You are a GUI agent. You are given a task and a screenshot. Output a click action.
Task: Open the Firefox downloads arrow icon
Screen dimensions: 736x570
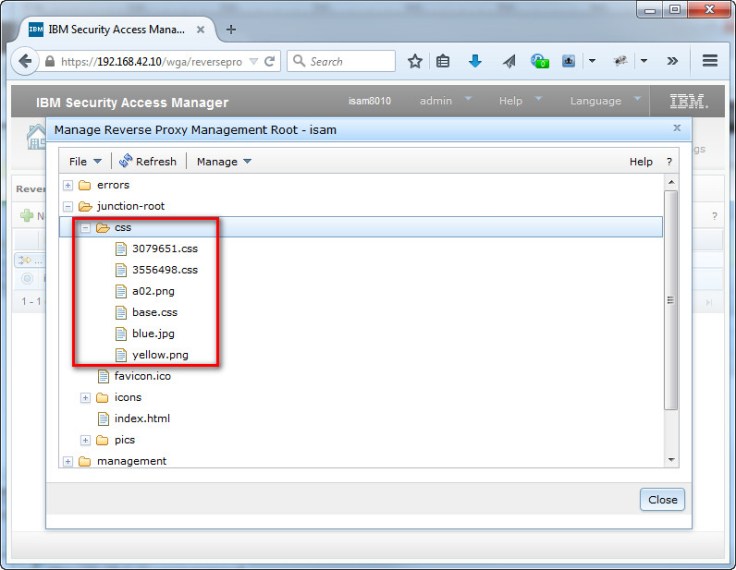pyautogui.click(x=476, y=61)
